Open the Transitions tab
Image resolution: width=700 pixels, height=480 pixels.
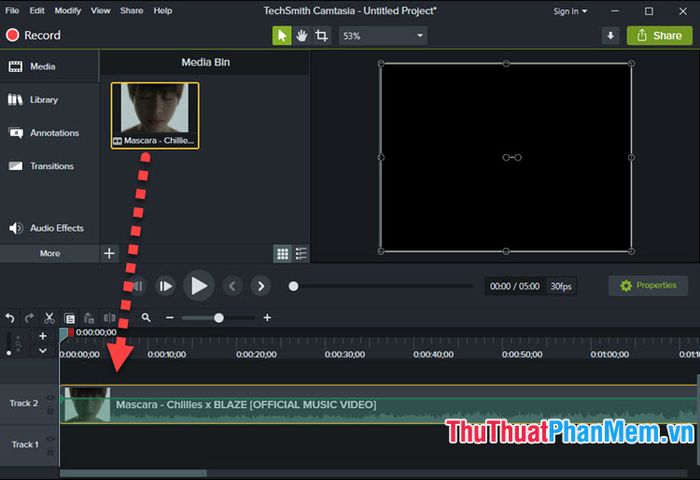[49, 166]
